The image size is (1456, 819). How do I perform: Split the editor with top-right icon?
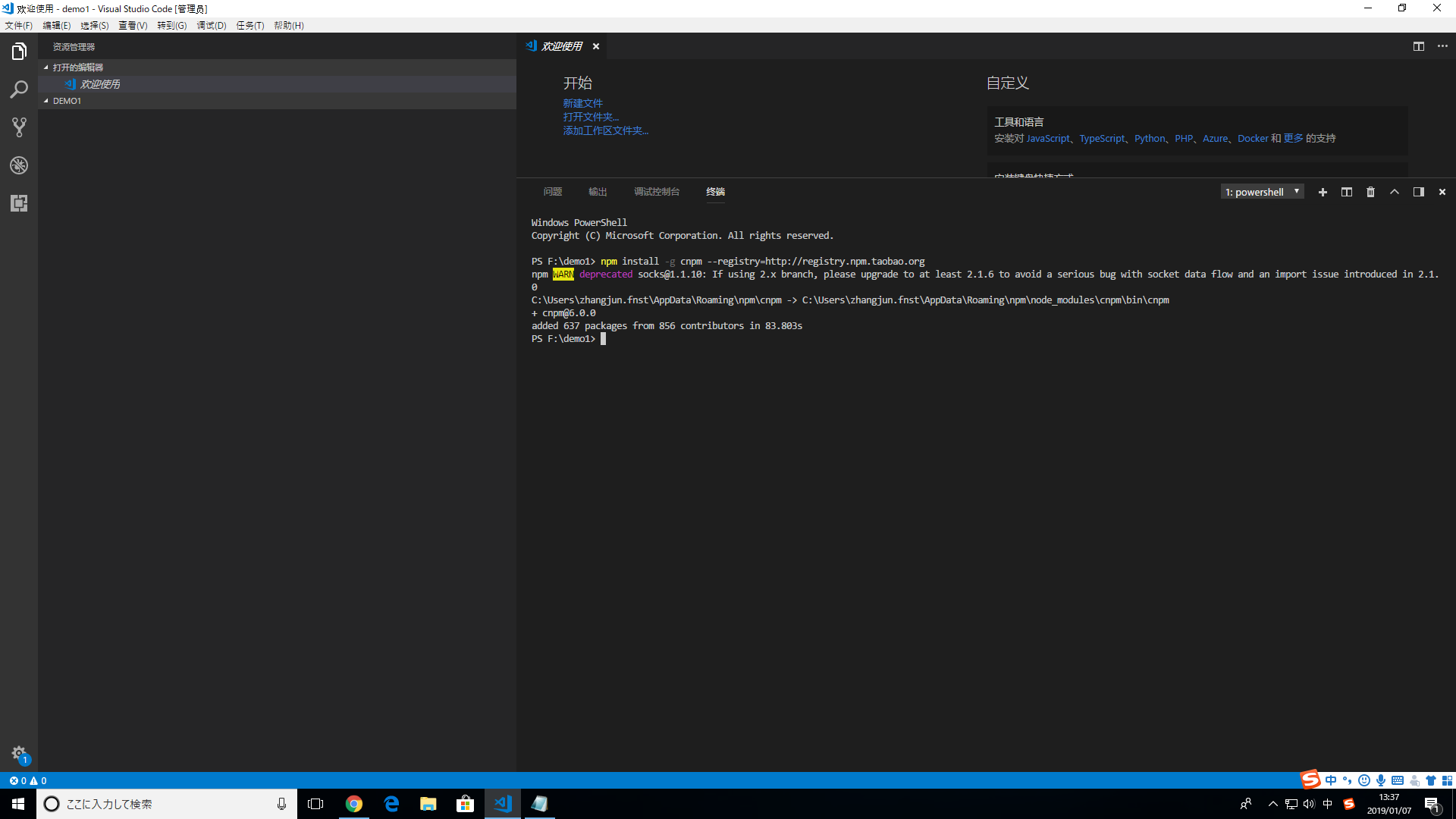[x=1418, y=46]
